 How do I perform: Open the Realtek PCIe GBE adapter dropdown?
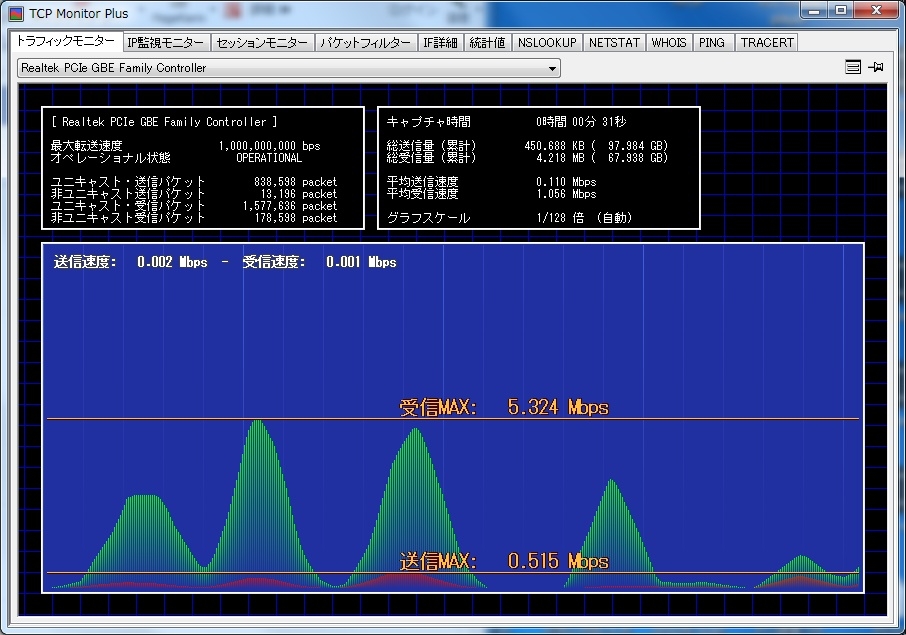click(x=289, y=68)
